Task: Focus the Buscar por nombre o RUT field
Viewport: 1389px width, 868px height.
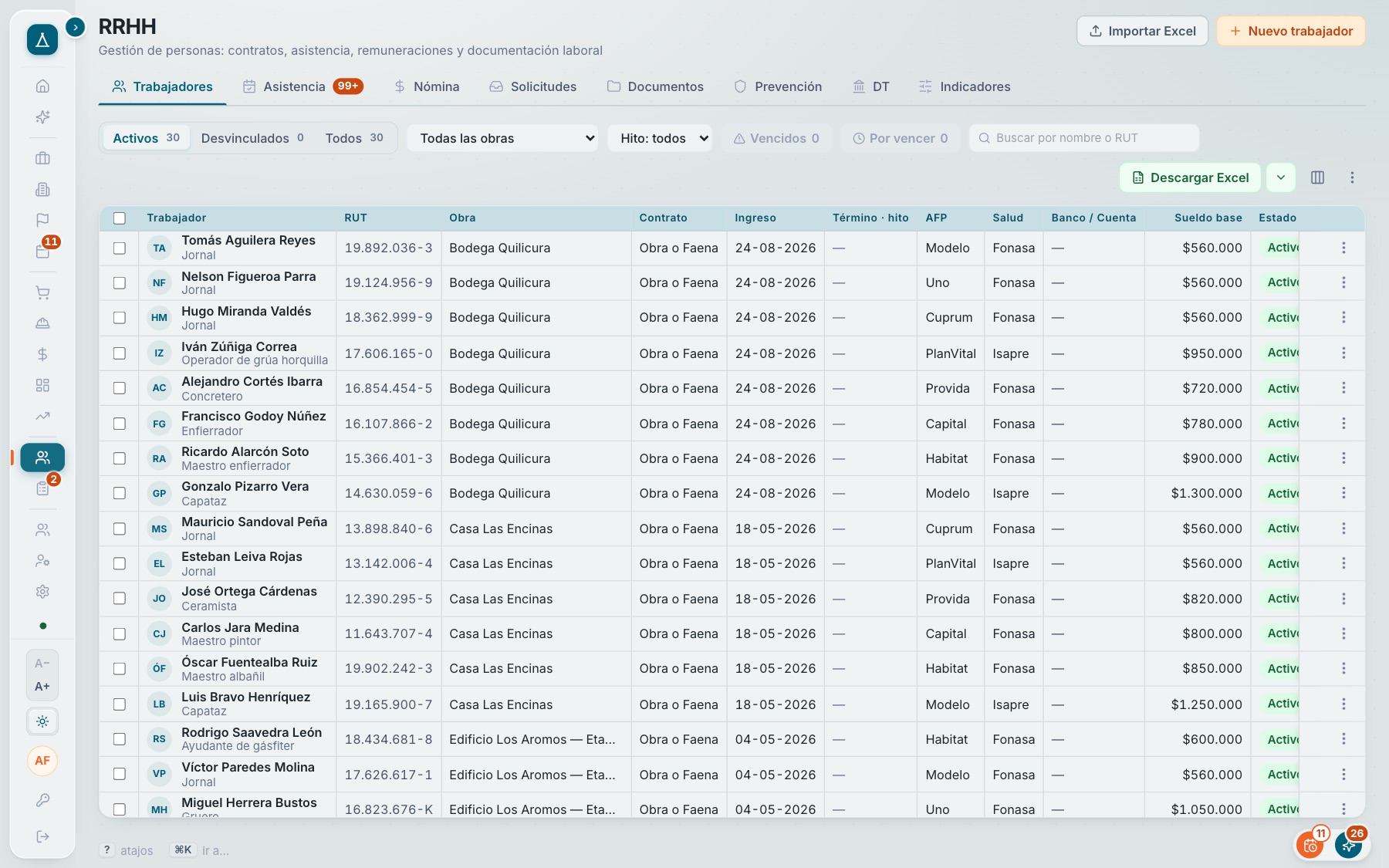Action: pos(1084,138)
